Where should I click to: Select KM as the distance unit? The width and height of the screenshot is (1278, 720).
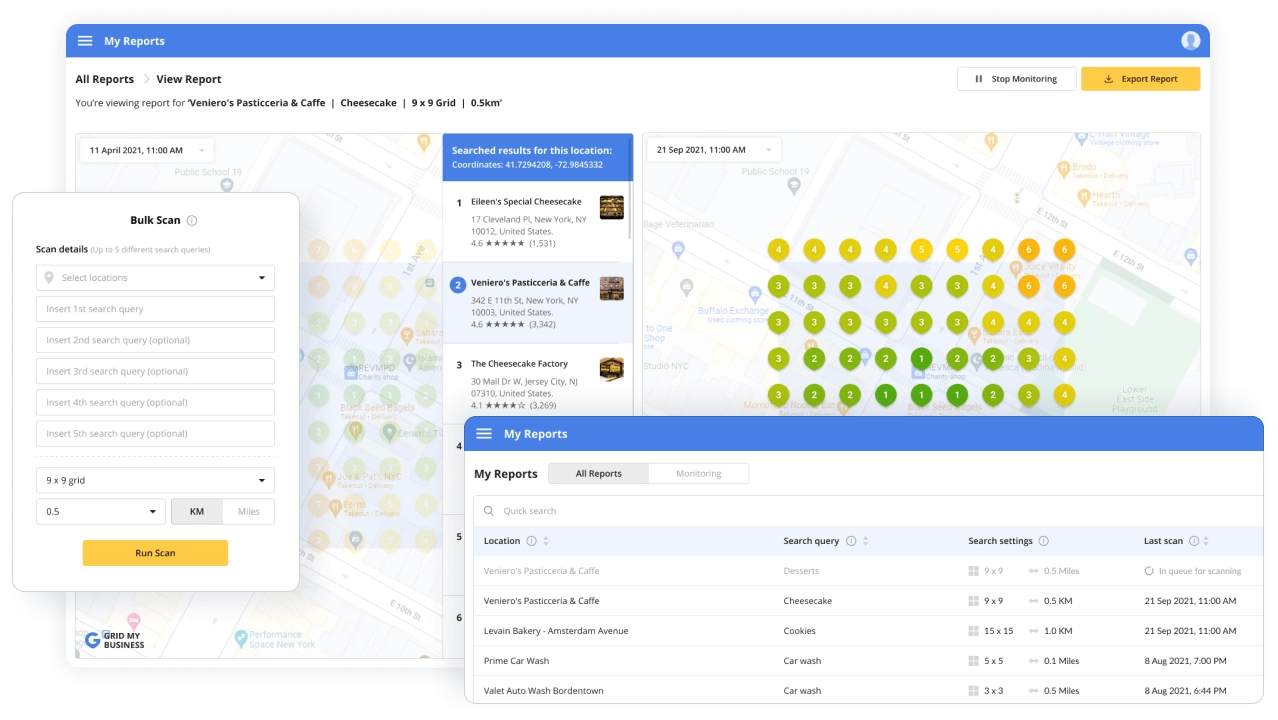[196, 511]
